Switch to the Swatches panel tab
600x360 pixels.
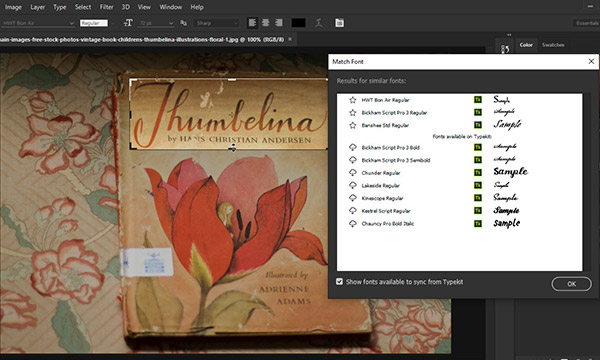pos(553,45)
